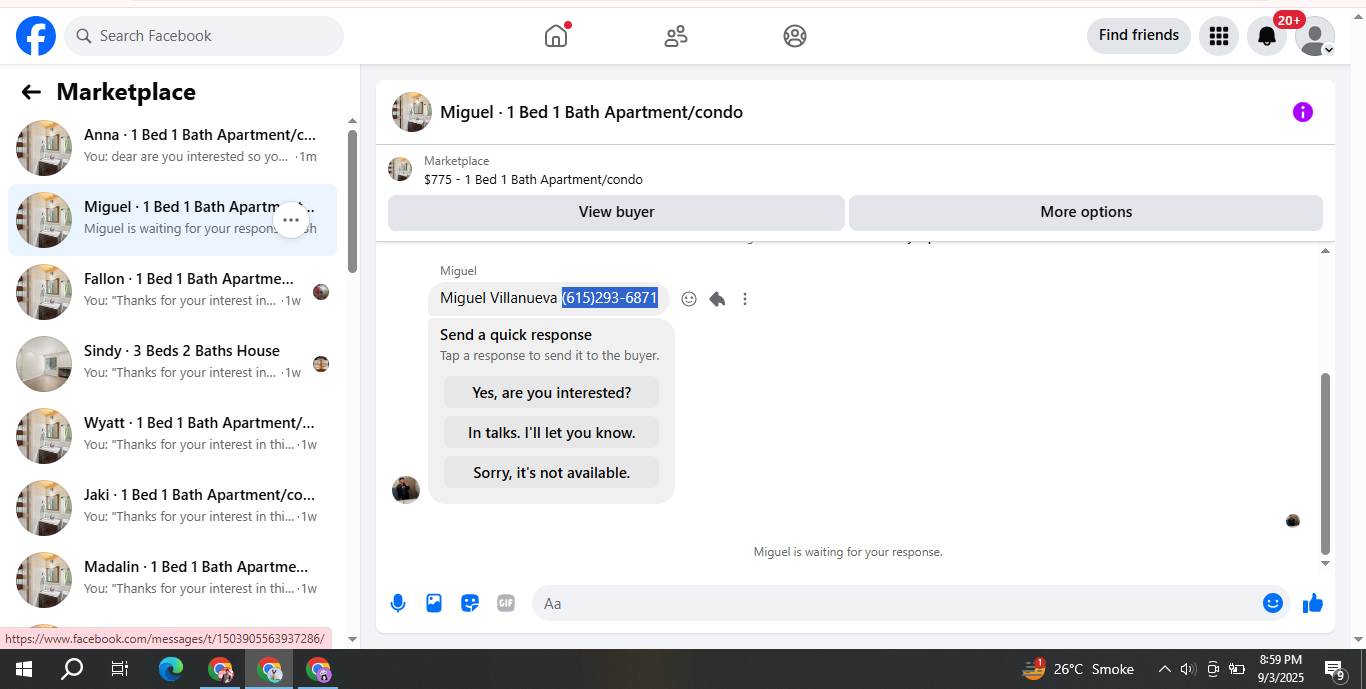Send "In talks. I'll let you know." response

point(552,433)
